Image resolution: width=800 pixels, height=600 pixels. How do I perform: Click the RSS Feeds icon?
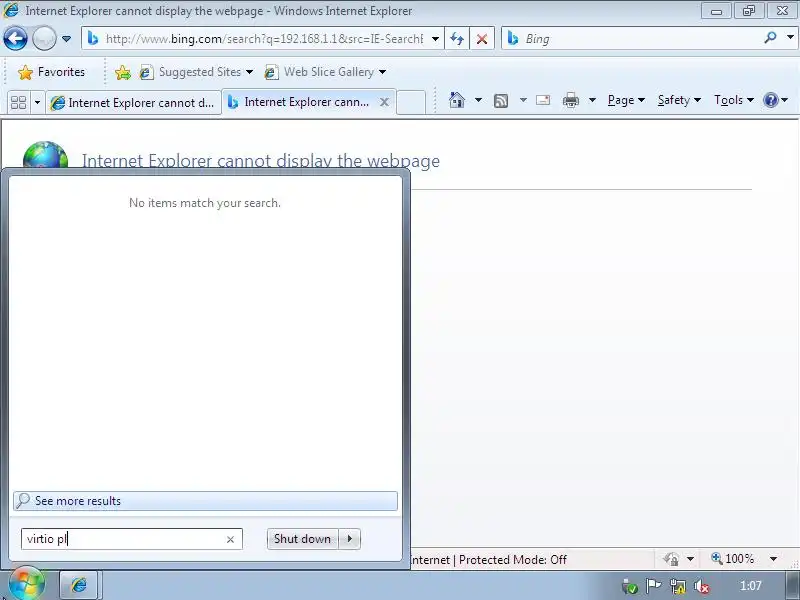point(501,101)
